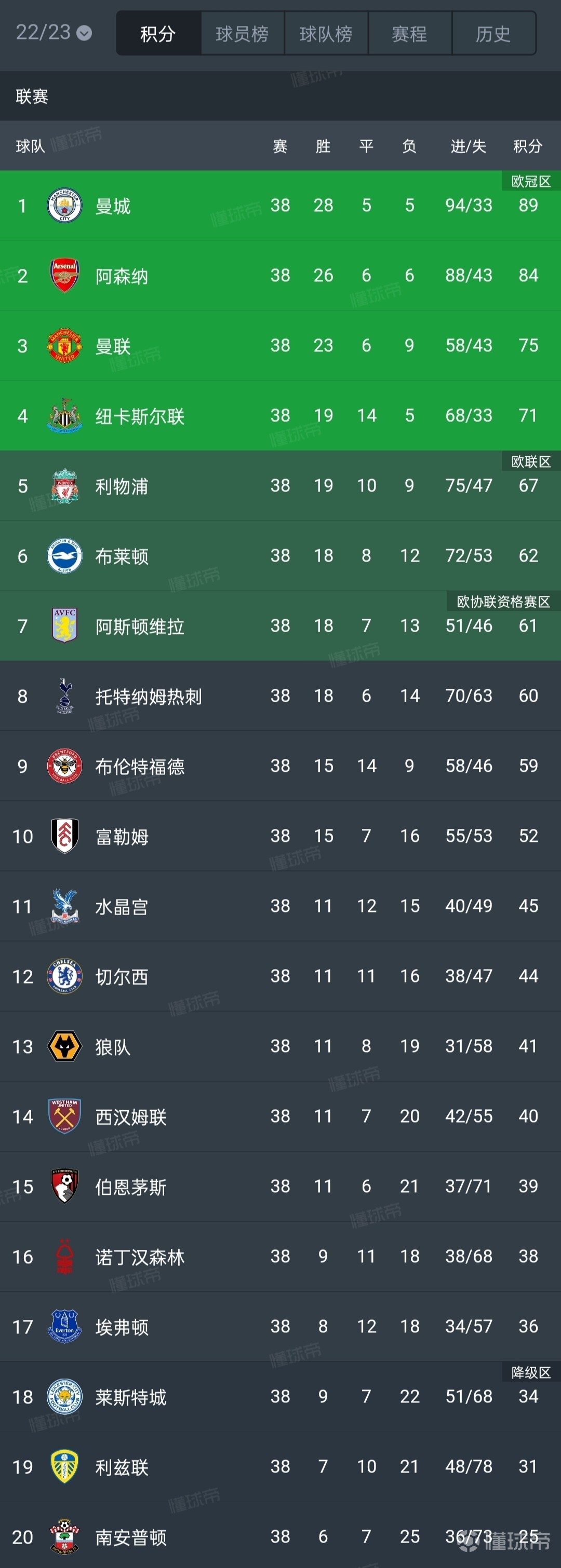Click the Wolves crest icon
Screen dimensions: 561x1568
coord(64,1046)
